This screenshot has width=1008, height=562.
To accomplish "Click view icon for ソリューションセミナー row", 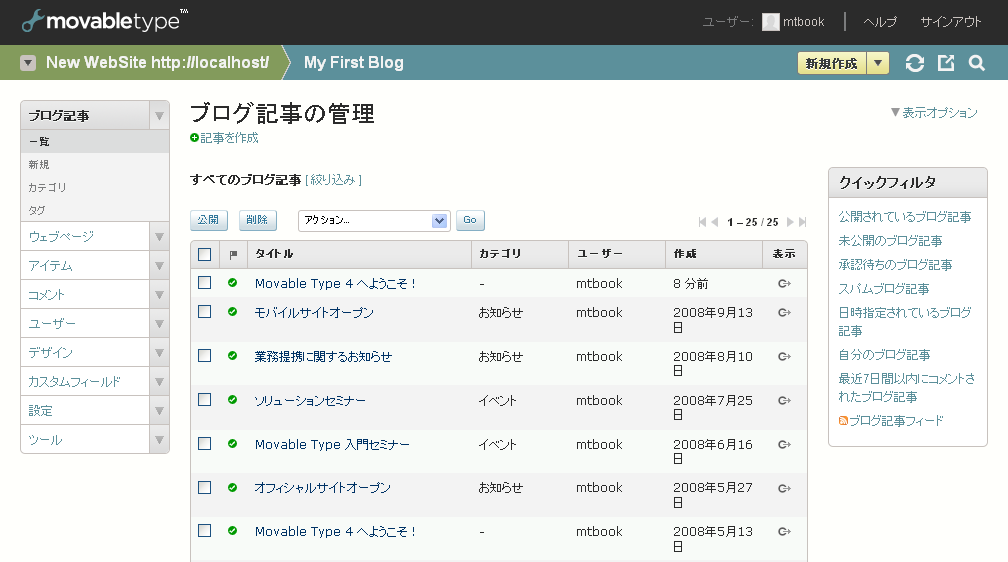I will coord(784,401).
